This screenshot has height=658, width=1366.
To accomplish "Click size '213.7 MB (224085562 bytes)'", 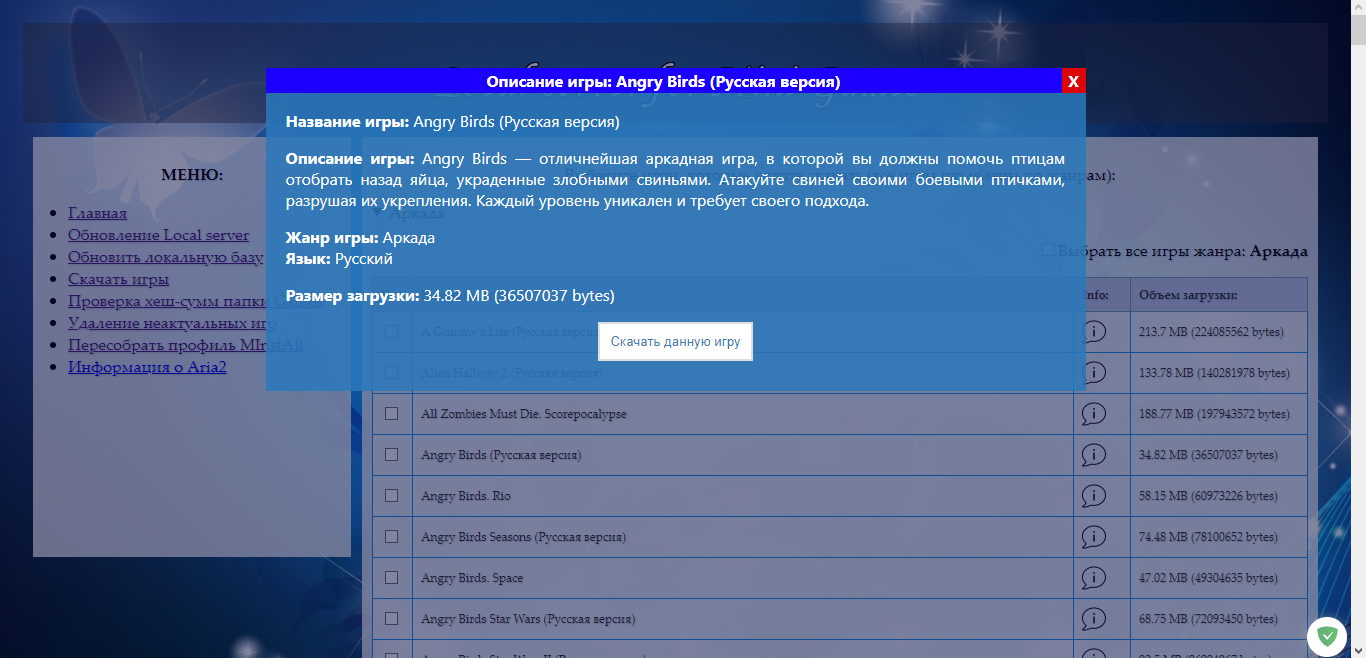I will point(1211,332).
